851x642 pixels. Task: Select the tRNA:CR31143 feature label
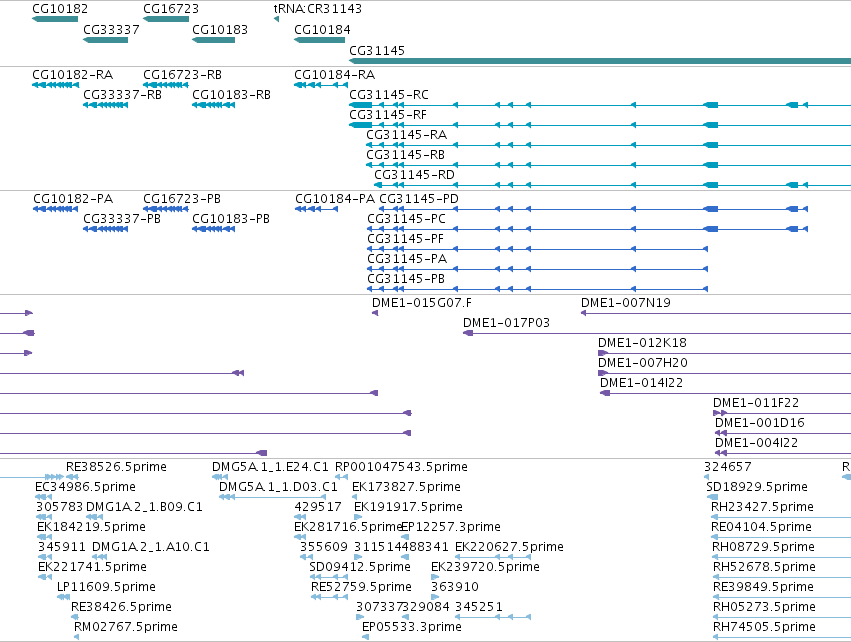click(317, 9)
